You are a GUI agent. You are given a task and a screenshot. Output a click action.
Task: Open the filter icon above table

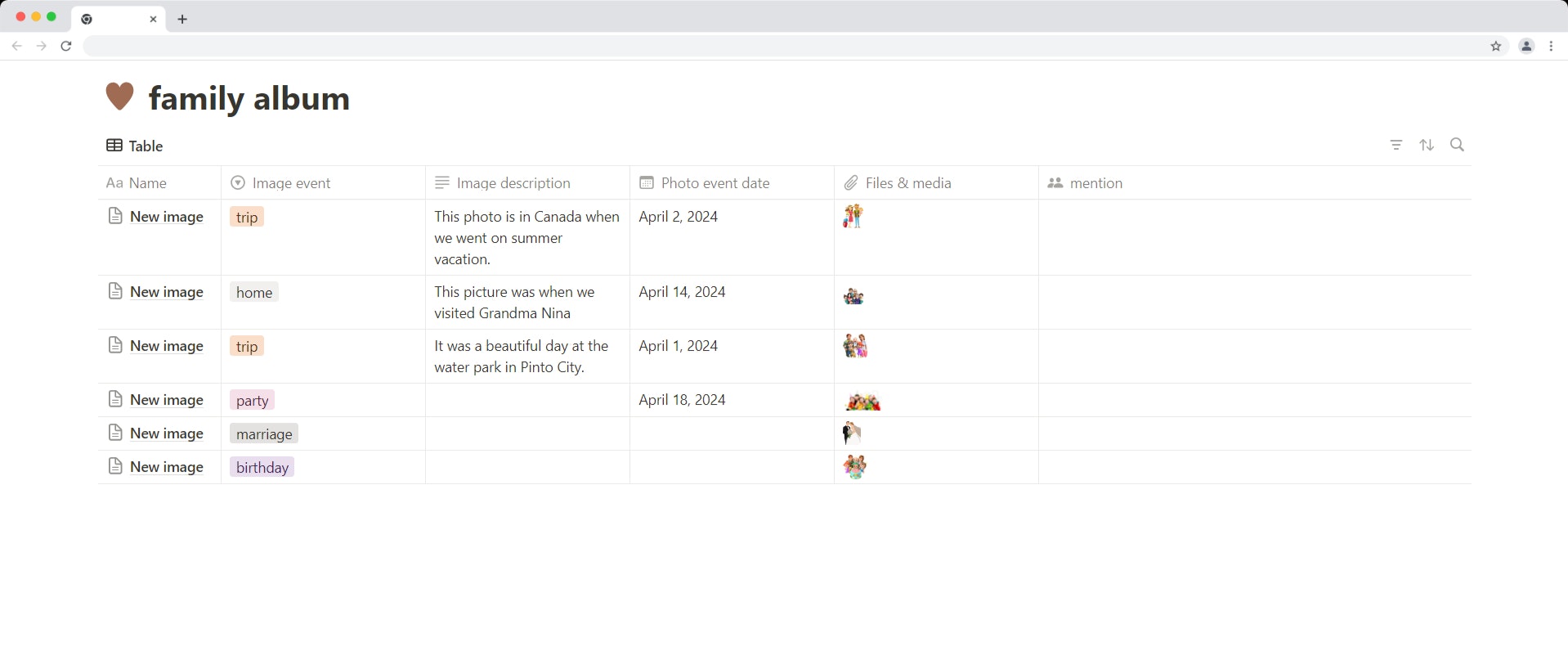tap(1396, 145)
